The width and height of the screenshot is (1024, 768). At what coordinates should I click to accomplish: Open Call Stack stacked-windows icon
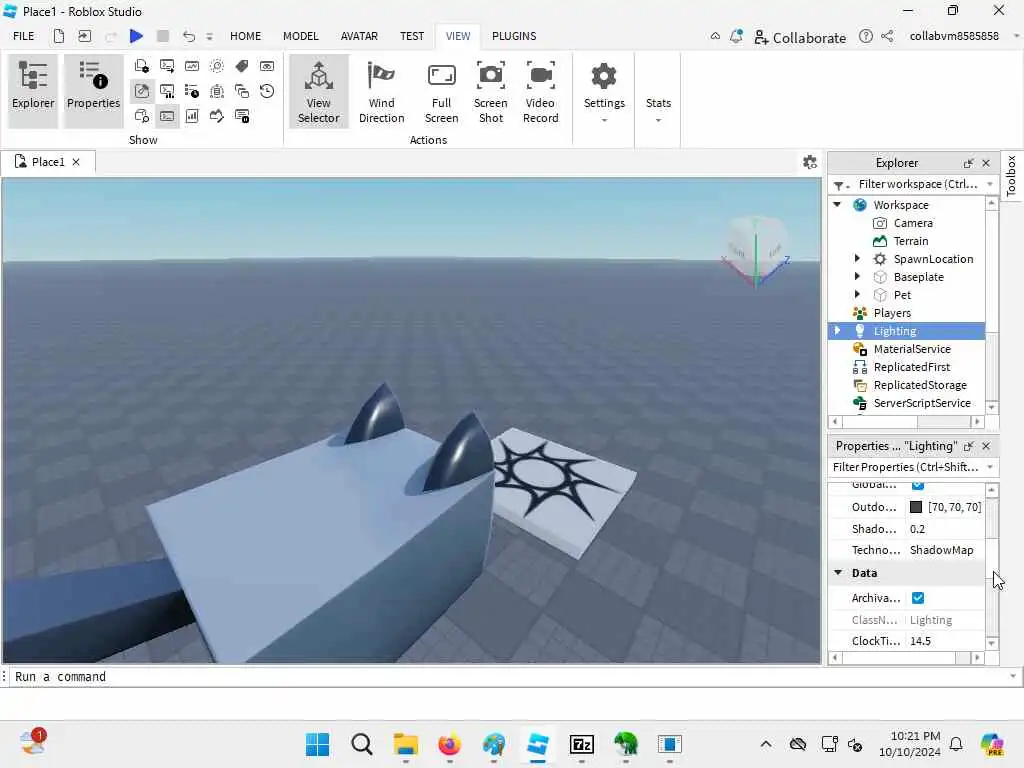pyautogui.click(x=242, y=91)
